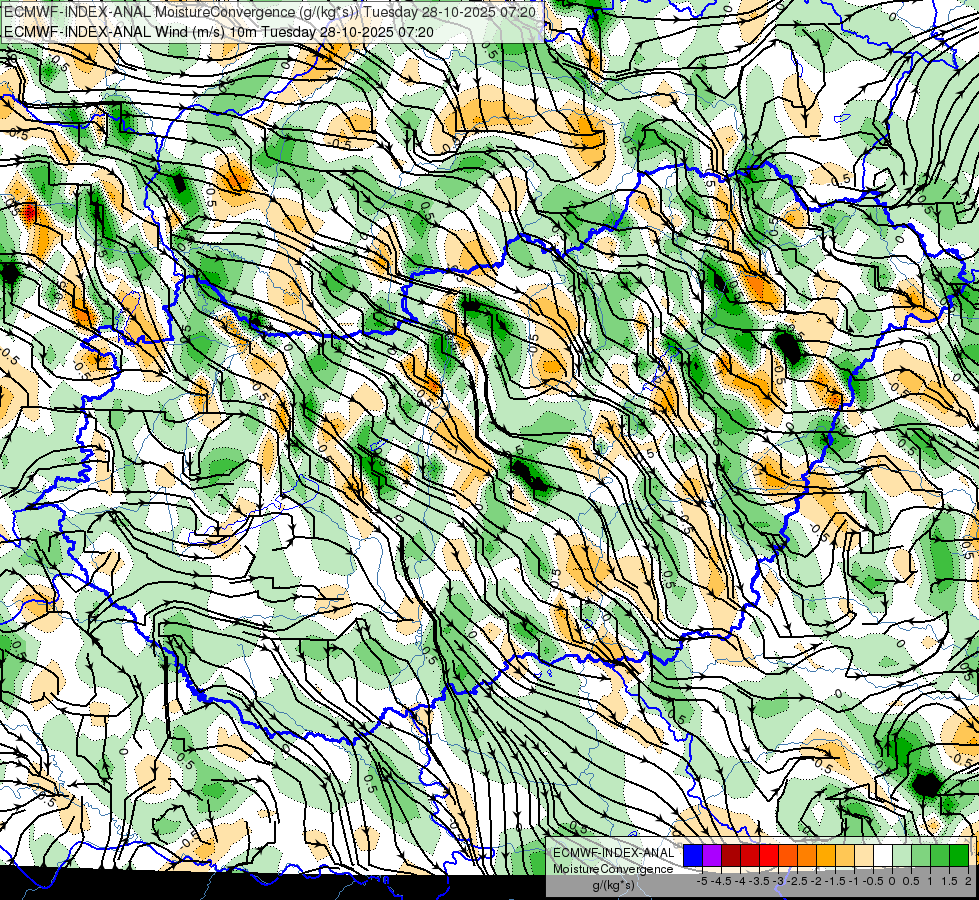Select the light orange swatch left of -1
Viewport: 979px width, 900px height.
(845, 855)
